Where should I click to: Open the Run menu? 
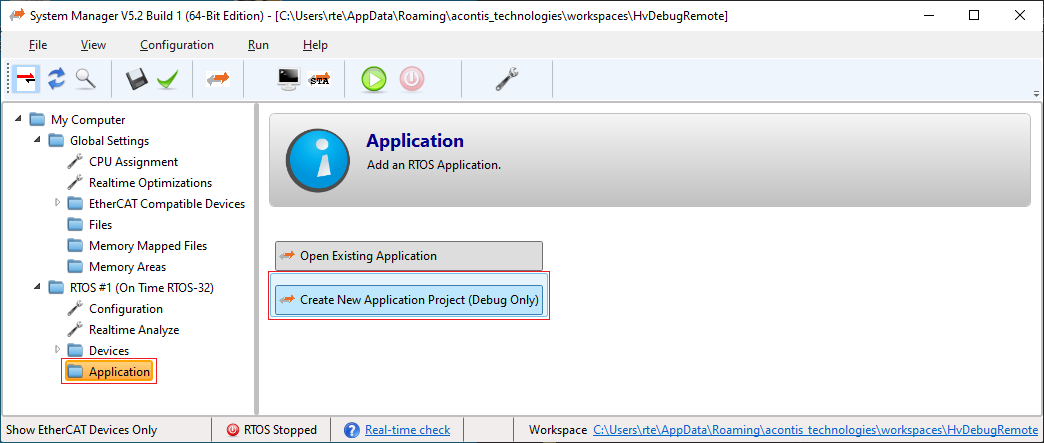click(x=258, y=45)
